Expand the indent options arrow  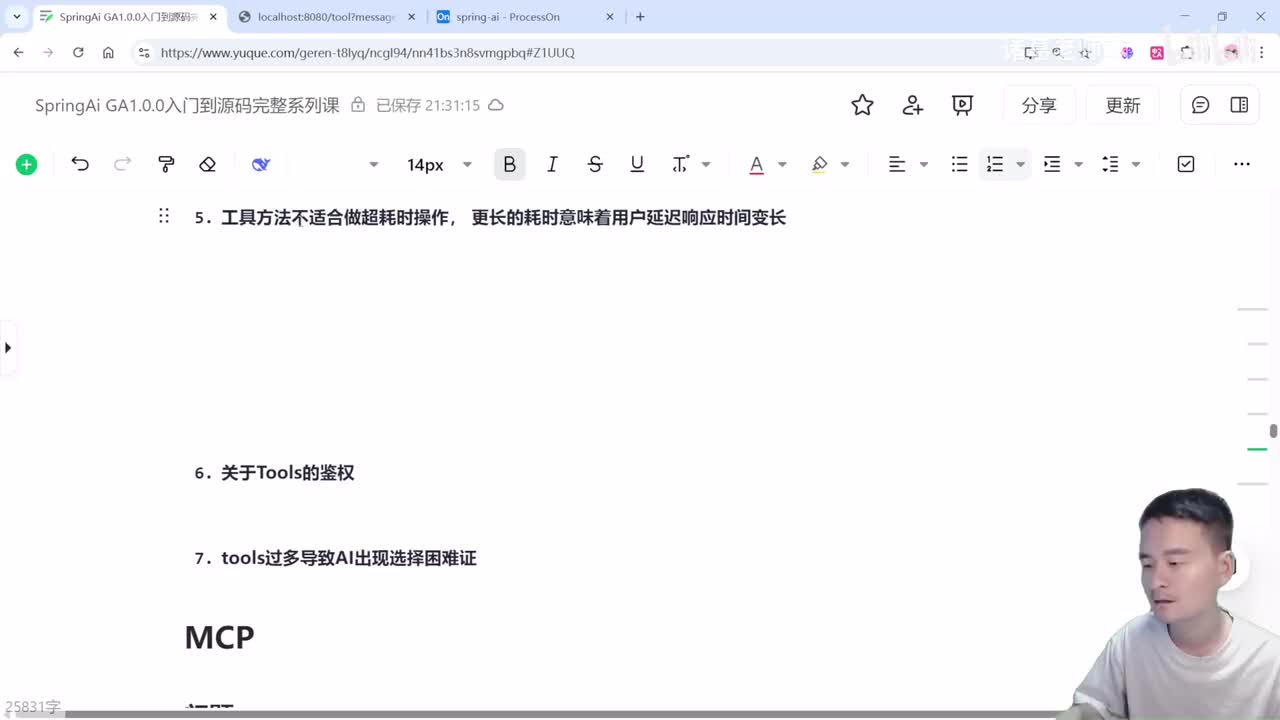click(1078, 164)
